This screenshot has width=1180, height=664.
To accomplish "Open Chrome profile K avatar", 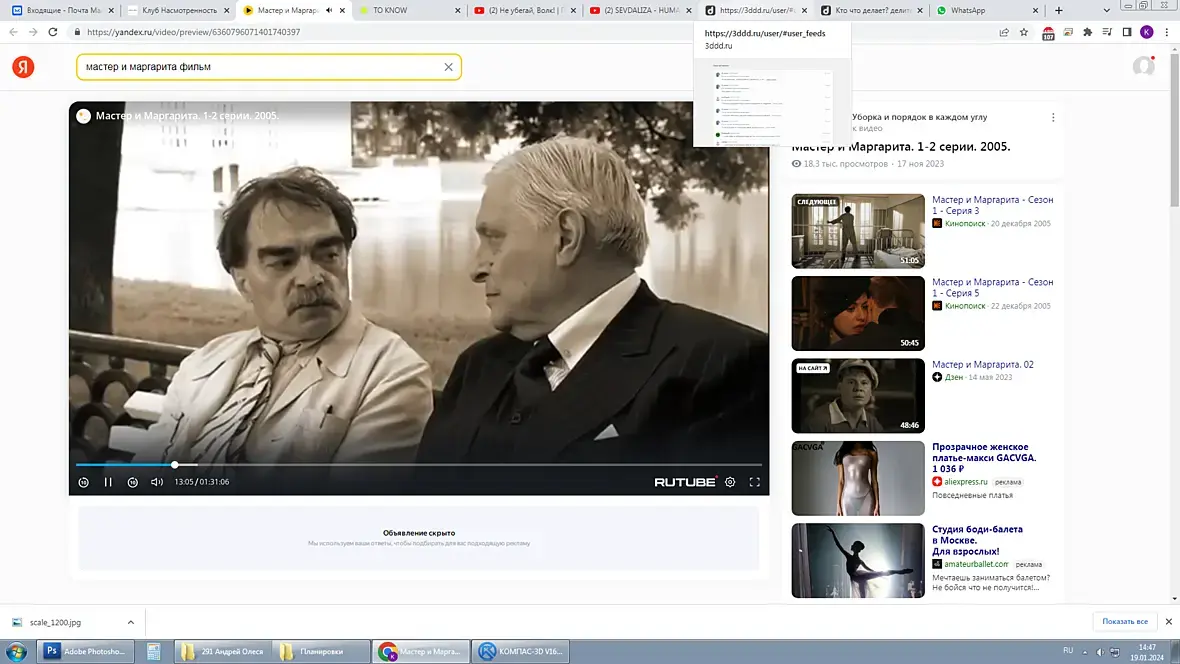I will 1147,32.
